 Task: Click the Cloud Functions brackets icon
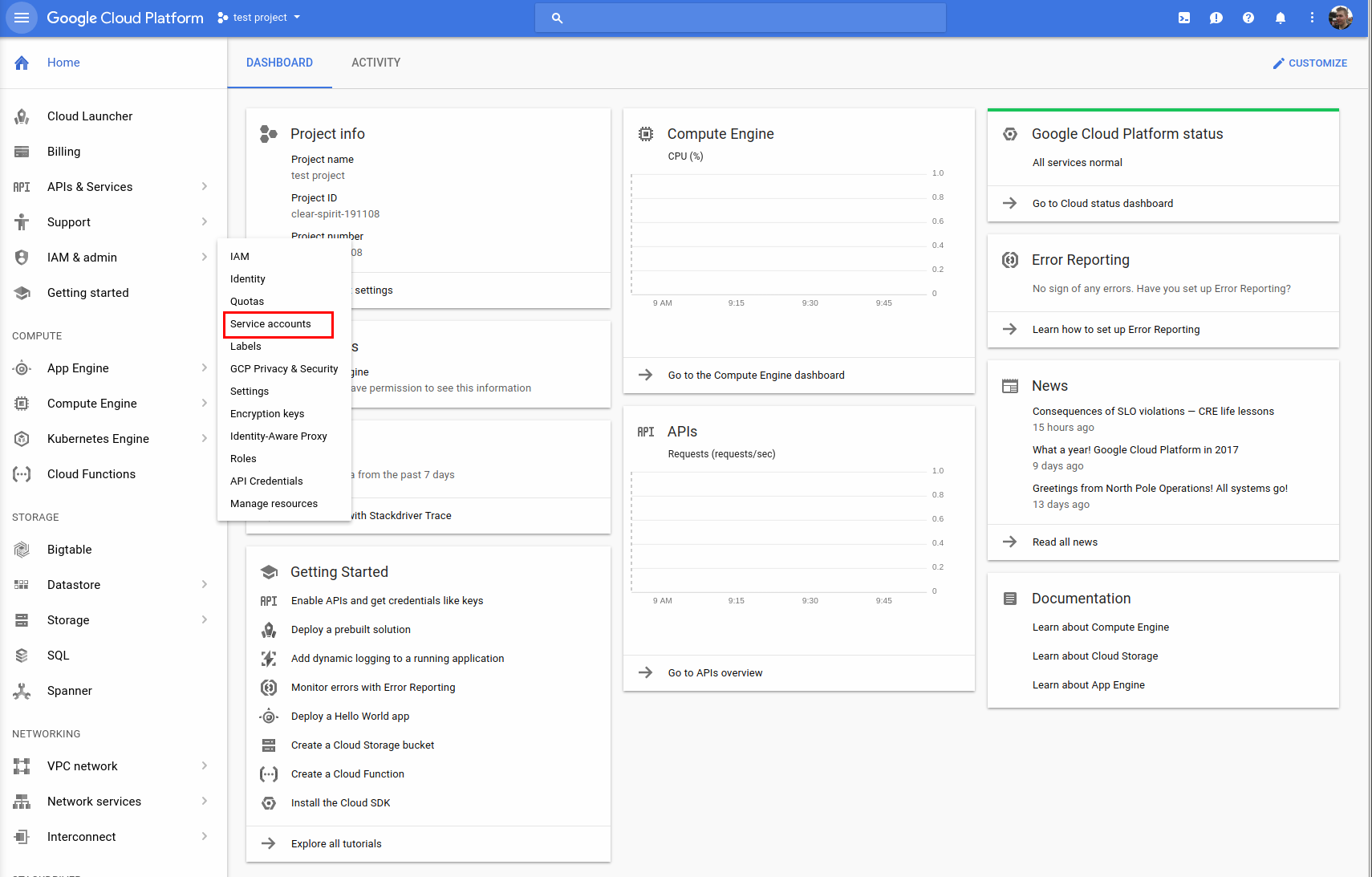pos(22,474)
